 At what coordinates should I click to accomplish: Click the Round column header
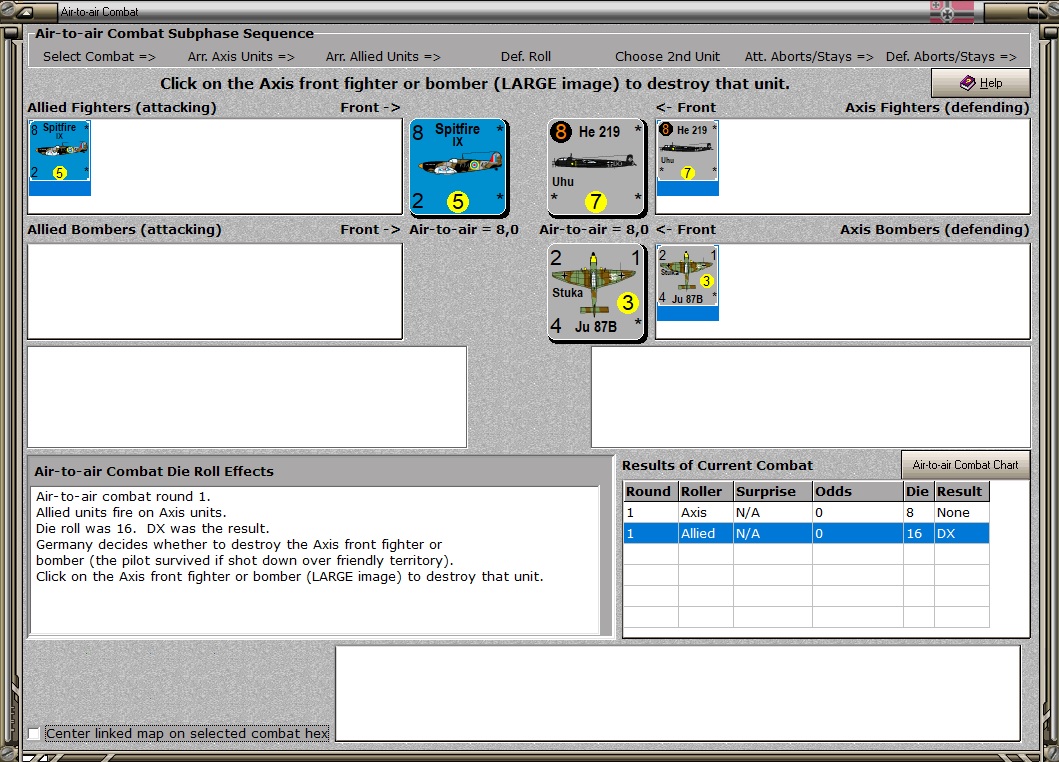pos(650,491)
